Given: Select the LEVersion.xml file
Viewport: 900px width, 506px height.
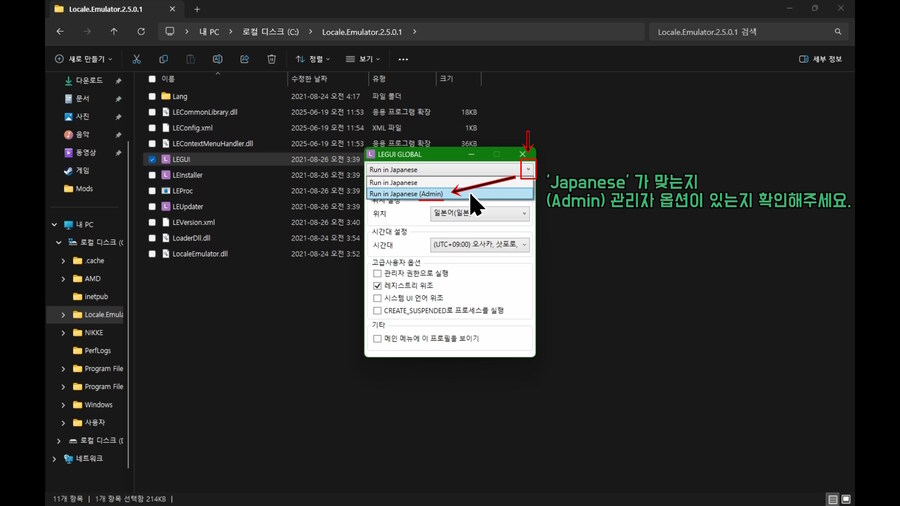Looking at the screenshot, I should 193,222.
